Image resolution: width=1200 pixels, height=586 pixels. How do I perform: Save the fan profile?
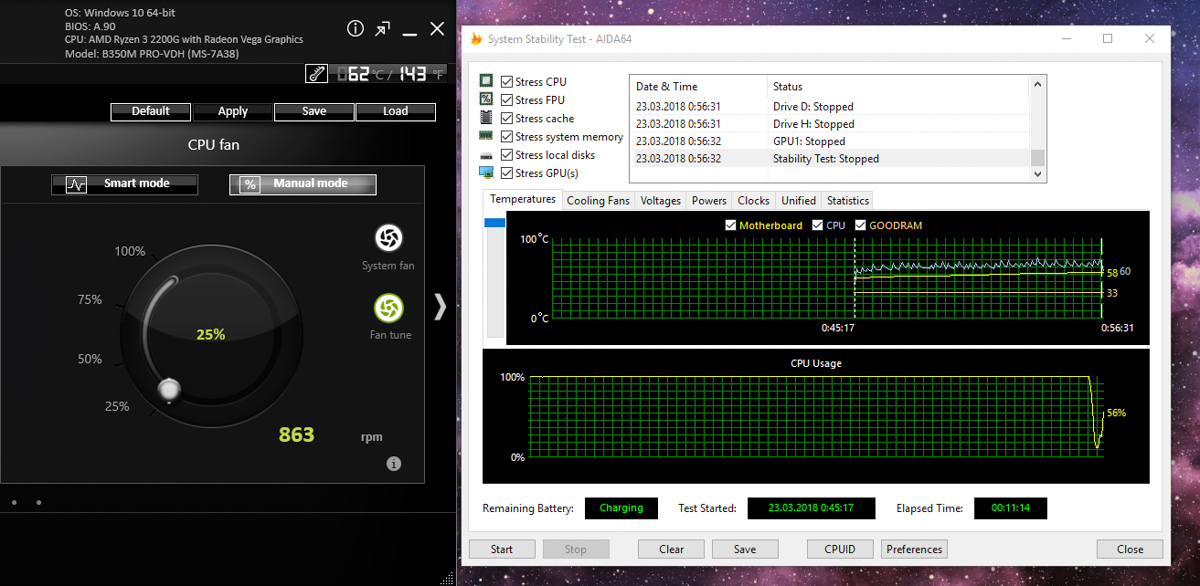point(314,112)
